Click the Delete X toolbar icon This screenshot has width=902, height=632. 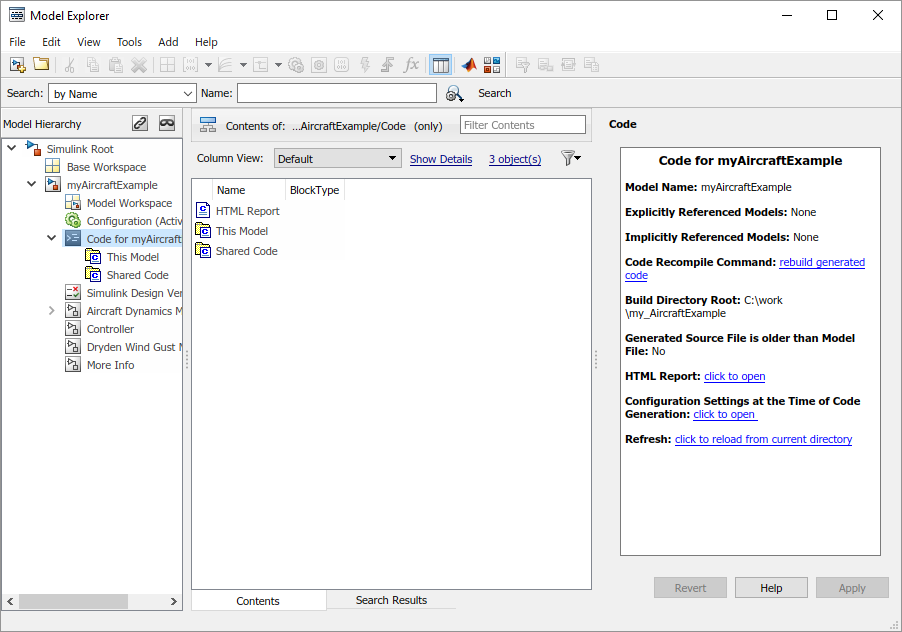click(x=139, y=65)
